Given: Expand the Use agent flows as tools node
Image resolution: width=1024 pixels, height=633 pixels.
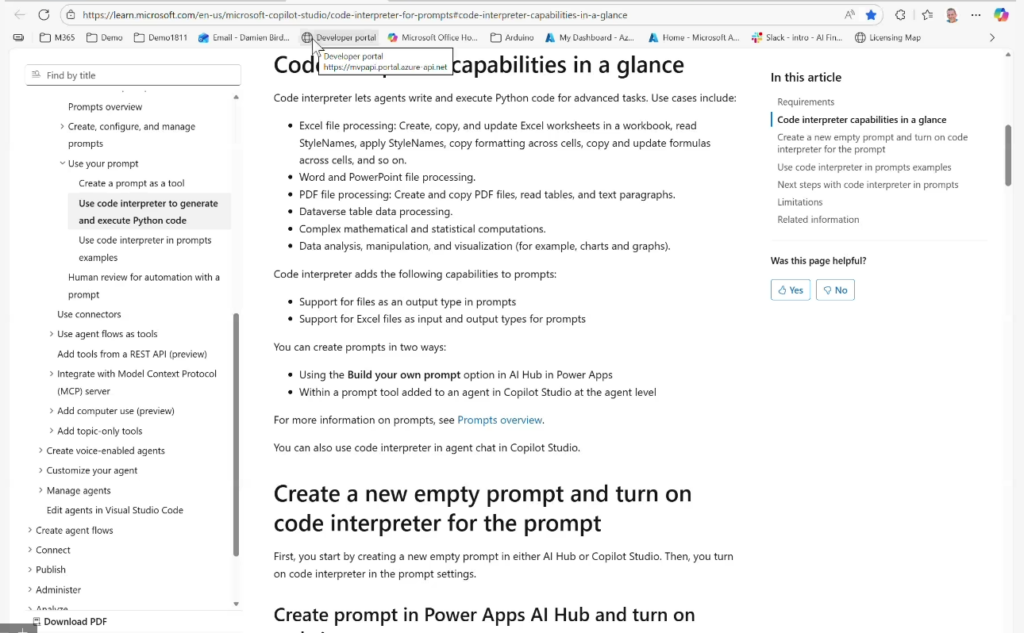Looking at the screenshot, I should [x=51, y=334].
